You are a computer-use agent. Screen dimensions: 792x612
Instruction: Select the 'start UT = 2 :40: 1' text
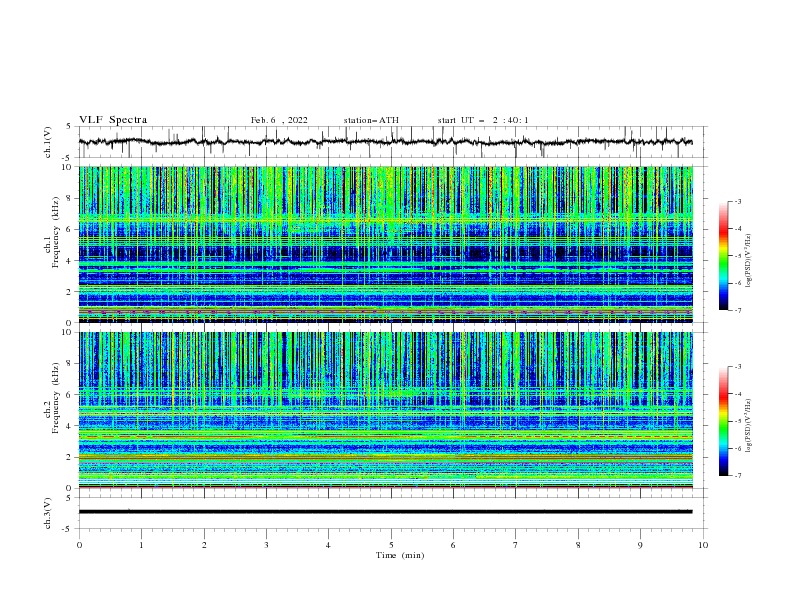[483, 120]
